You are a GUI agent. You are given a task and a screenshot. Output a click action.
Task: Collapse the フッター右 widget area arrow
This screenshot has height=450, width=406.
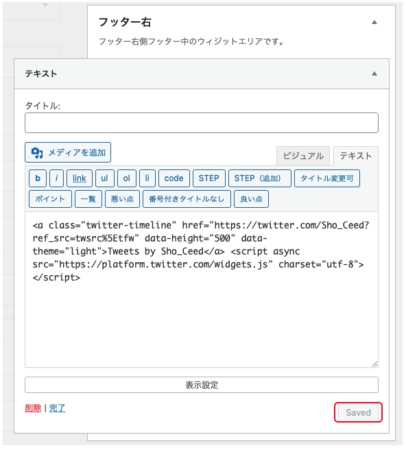pyautogui.click(x=374, y=22)
